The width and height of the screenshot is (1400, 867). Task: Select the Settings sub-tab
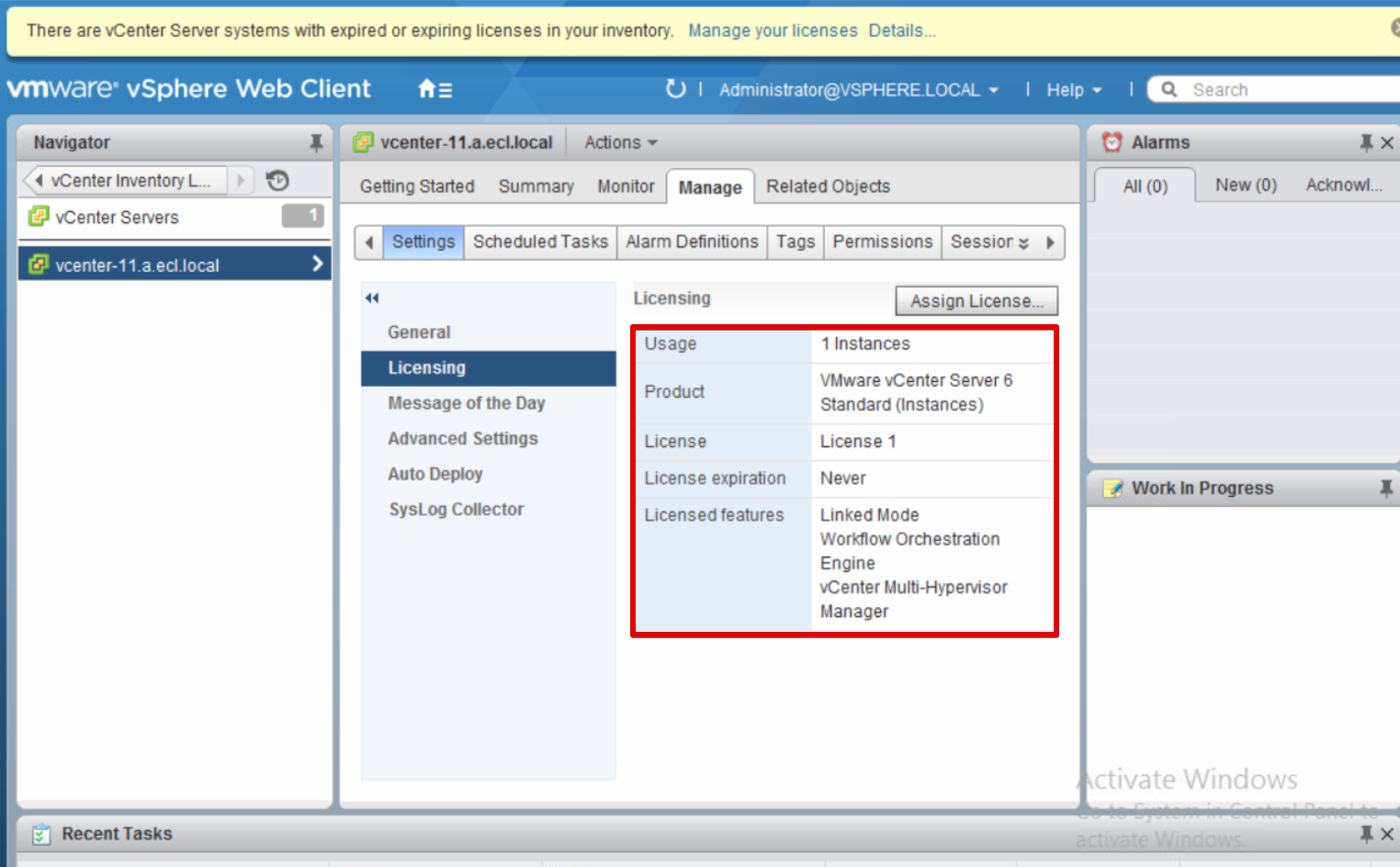click(423, 242)
